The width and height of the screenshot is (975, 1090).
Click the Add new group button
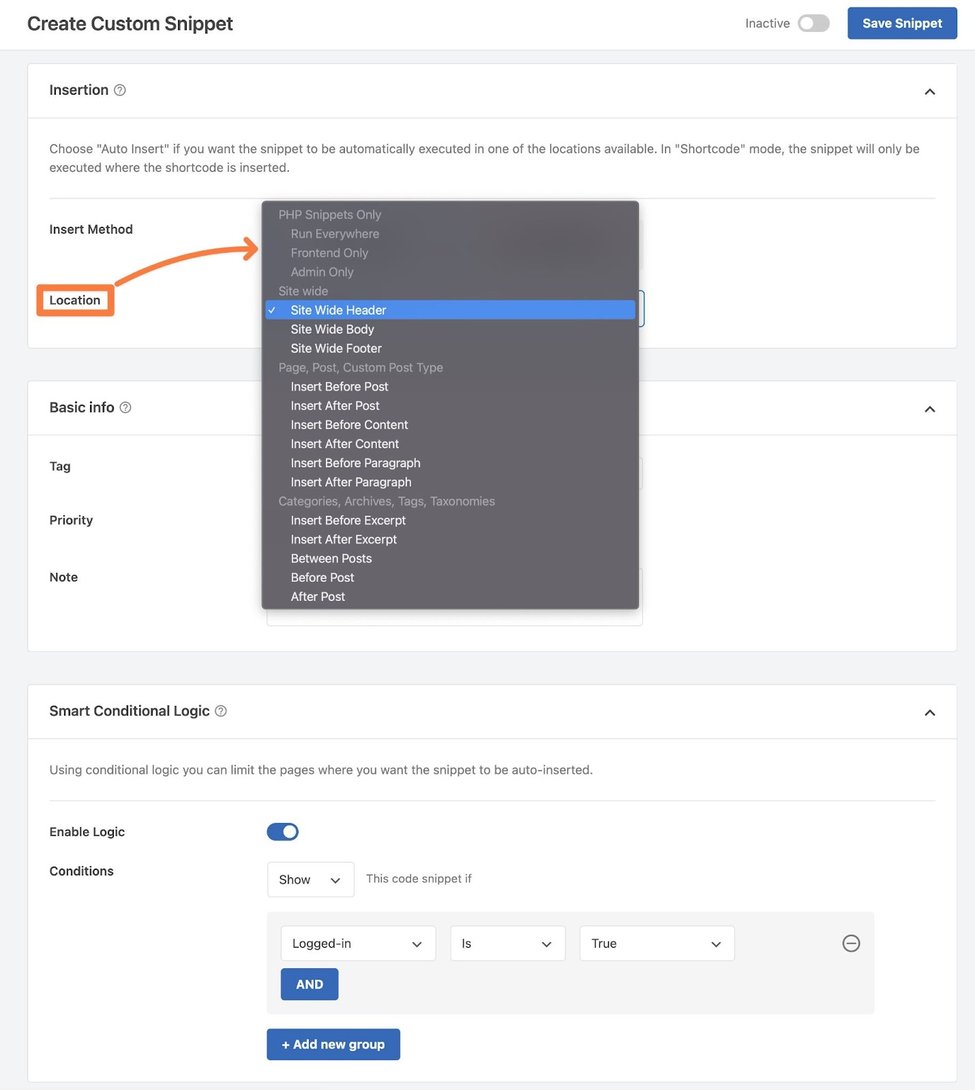[333, 1044]
